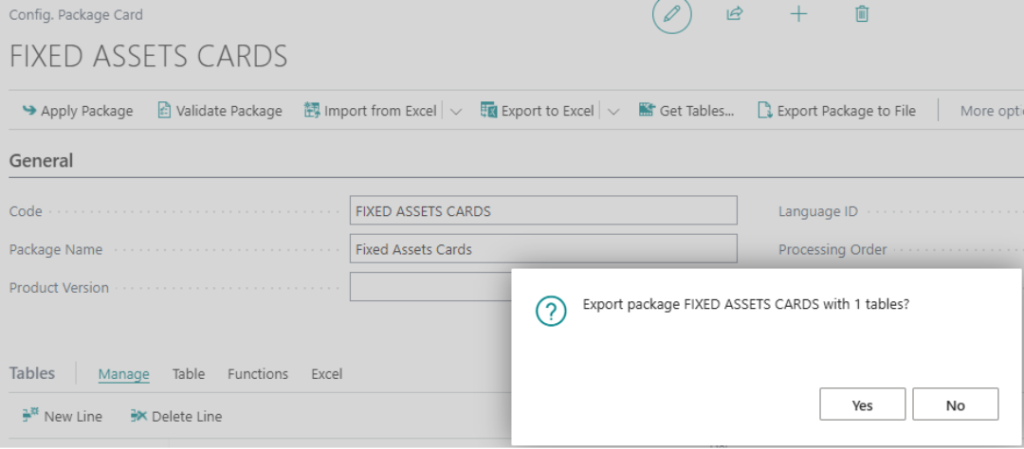Open the Excel menu in Tables
The image size is (1024, 449).
pos(326,374)
